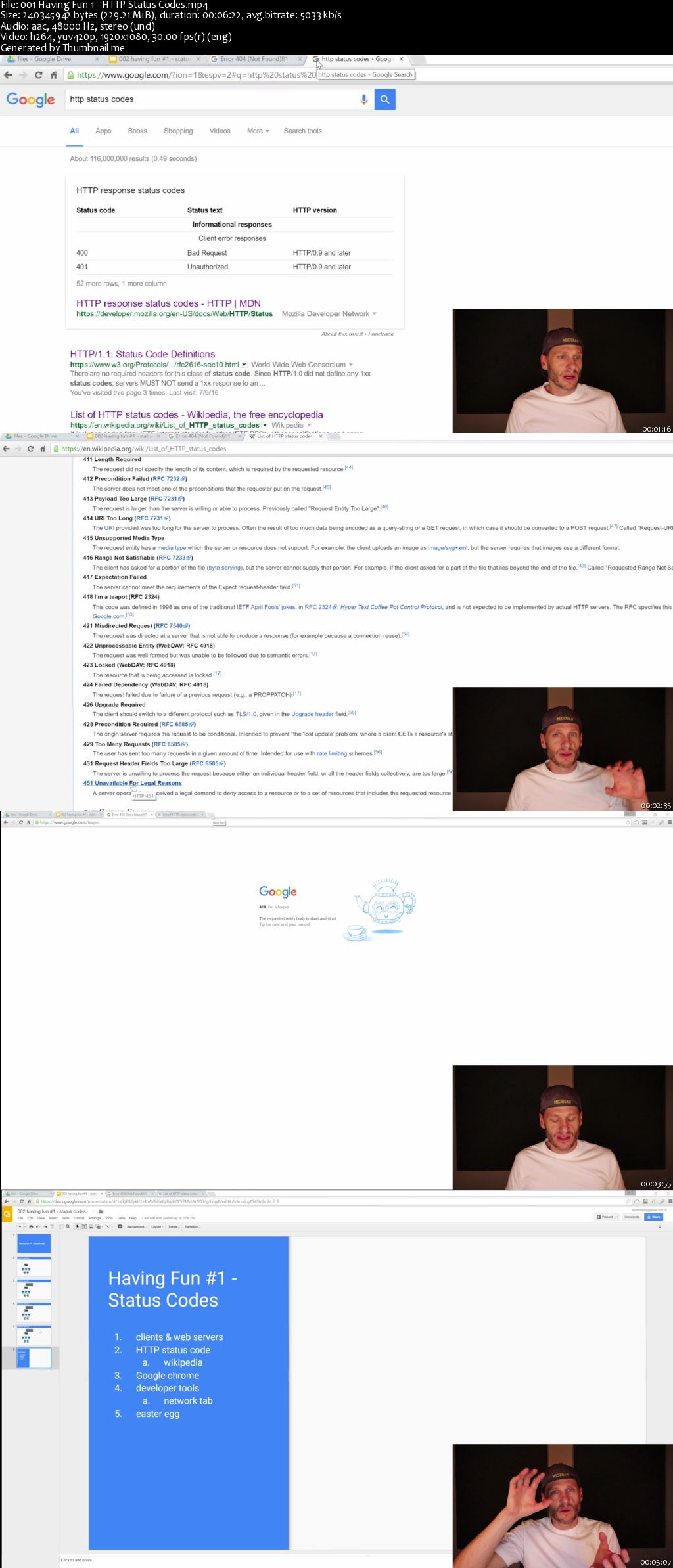Click the Google logo on the search results page
This screenshot has height=1568, width=673.
pos(30,100)
